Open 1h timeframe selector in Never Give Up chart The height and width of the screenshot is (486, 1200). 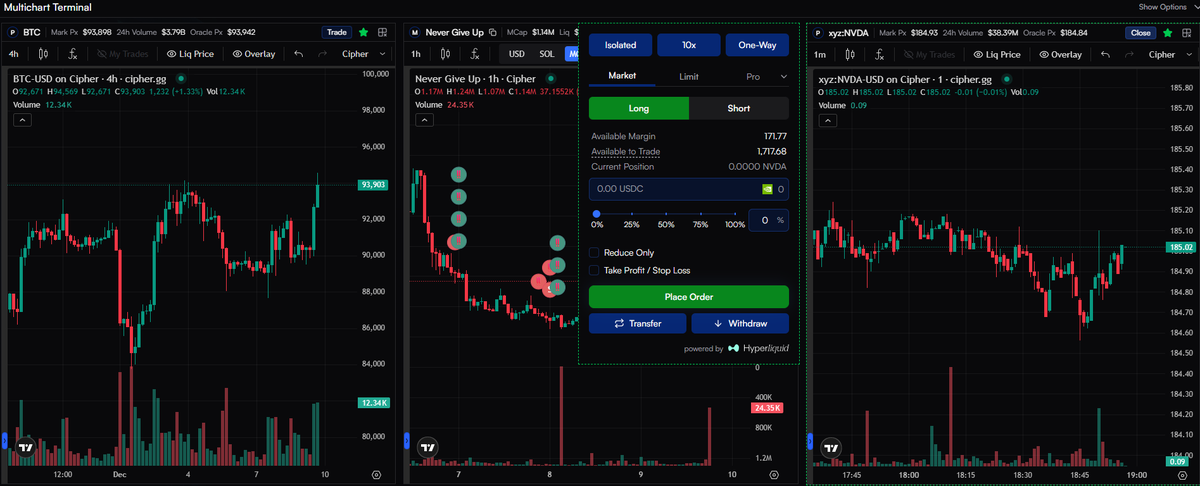pos(417,54)
